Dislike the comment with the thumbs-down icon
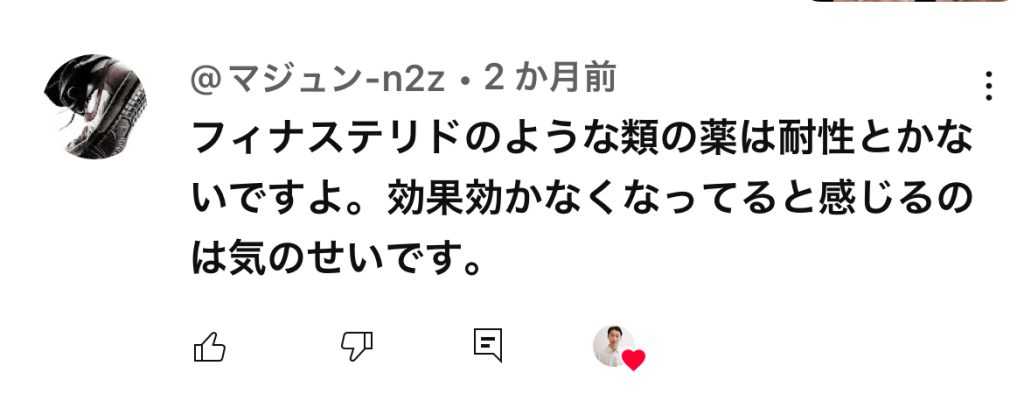This screenshot has width=1024, height=401. 357,346
